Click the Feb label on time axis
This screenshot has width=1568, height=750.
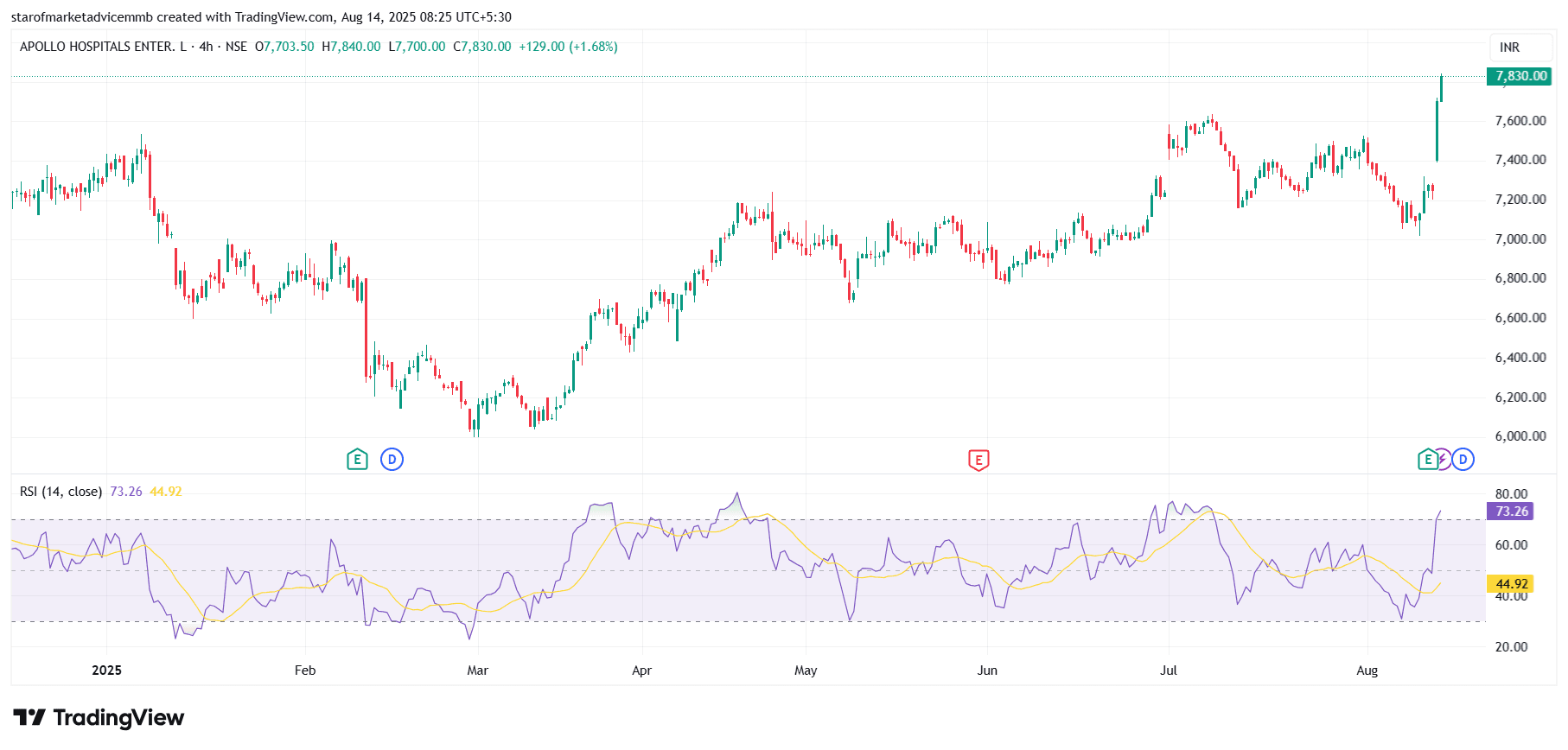point(305,671)
